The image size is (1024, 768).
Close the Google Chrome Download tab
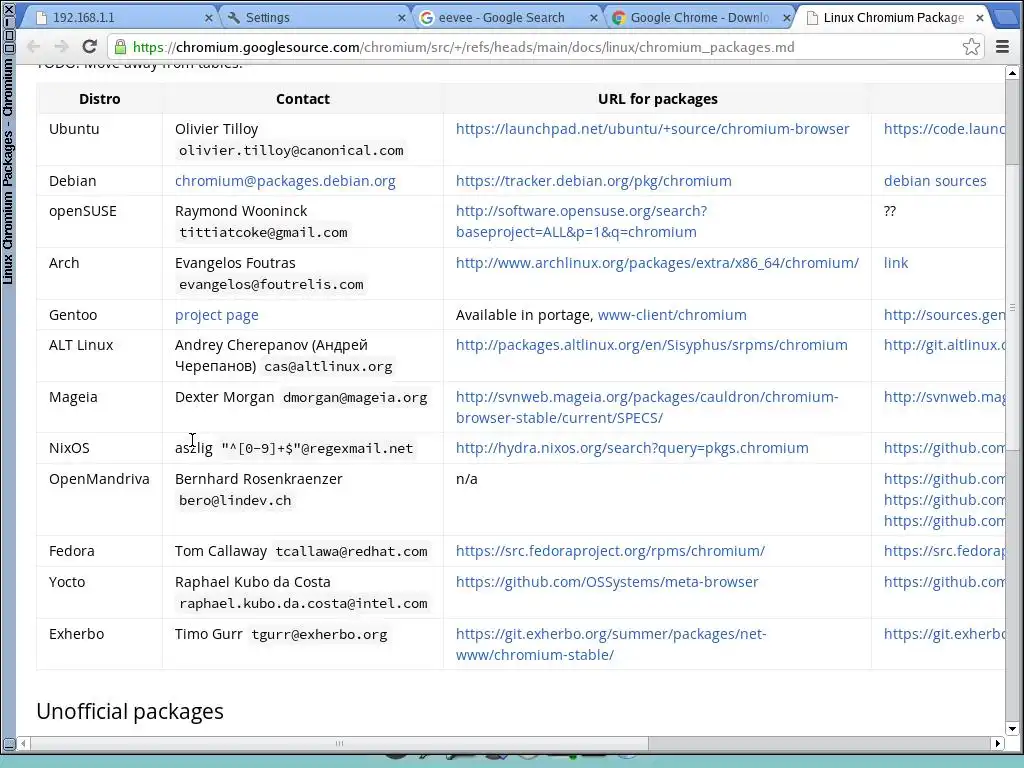tap(786, 18)
